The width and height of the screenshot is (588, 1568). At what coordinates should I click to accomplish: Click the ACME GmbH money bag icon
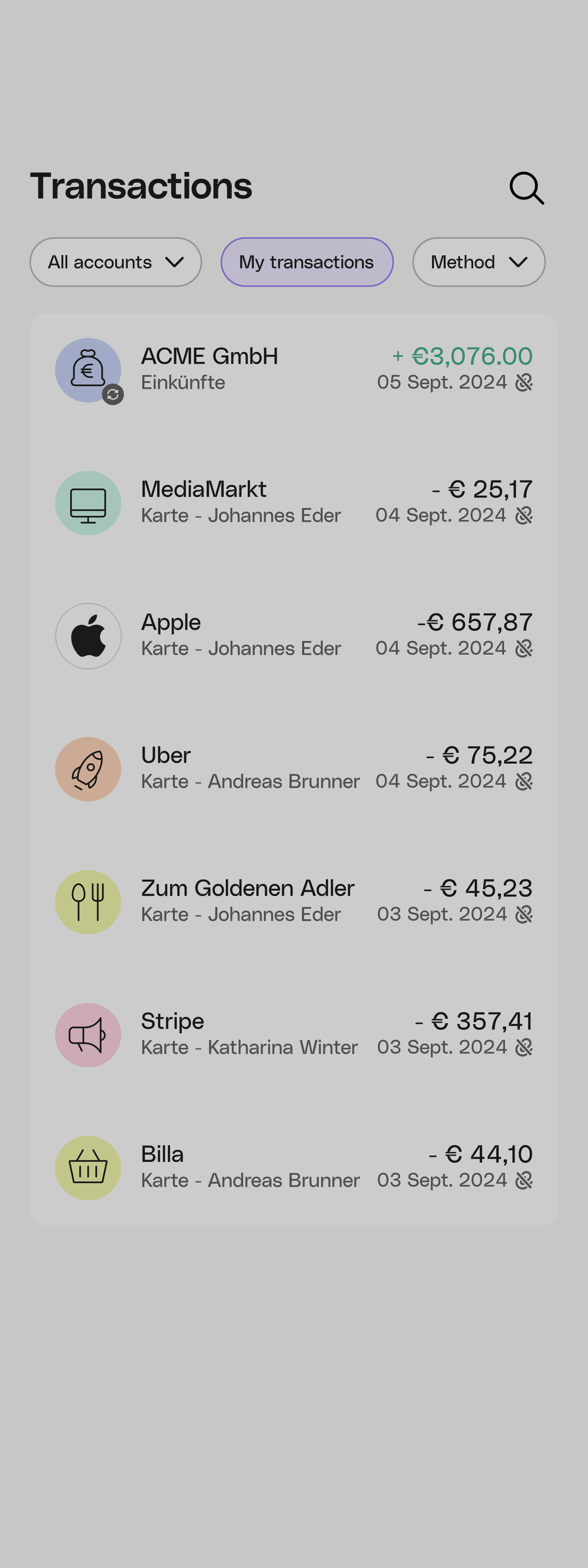(x=88, y=370)
